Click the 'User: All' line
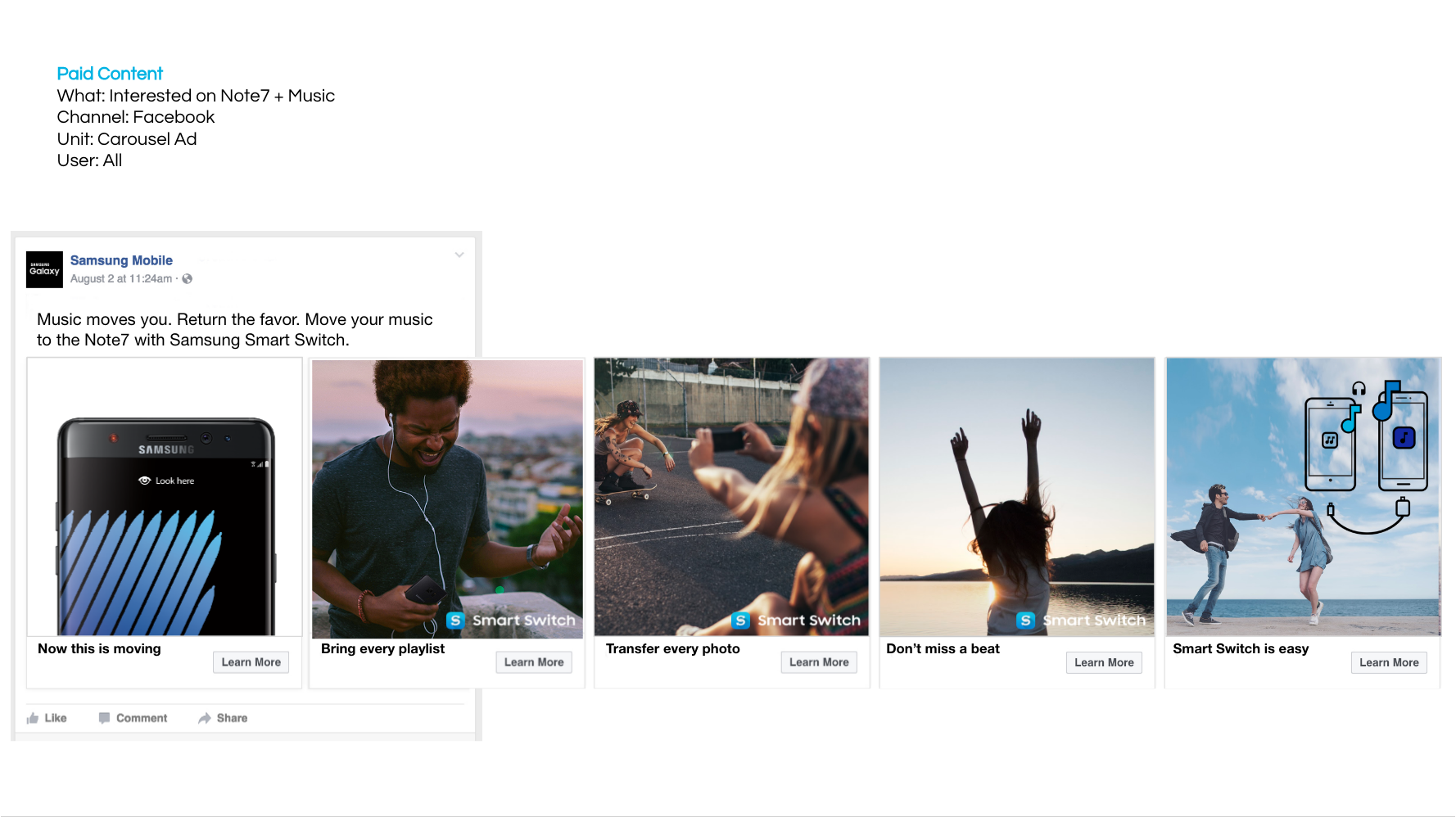 click(89, 160)
